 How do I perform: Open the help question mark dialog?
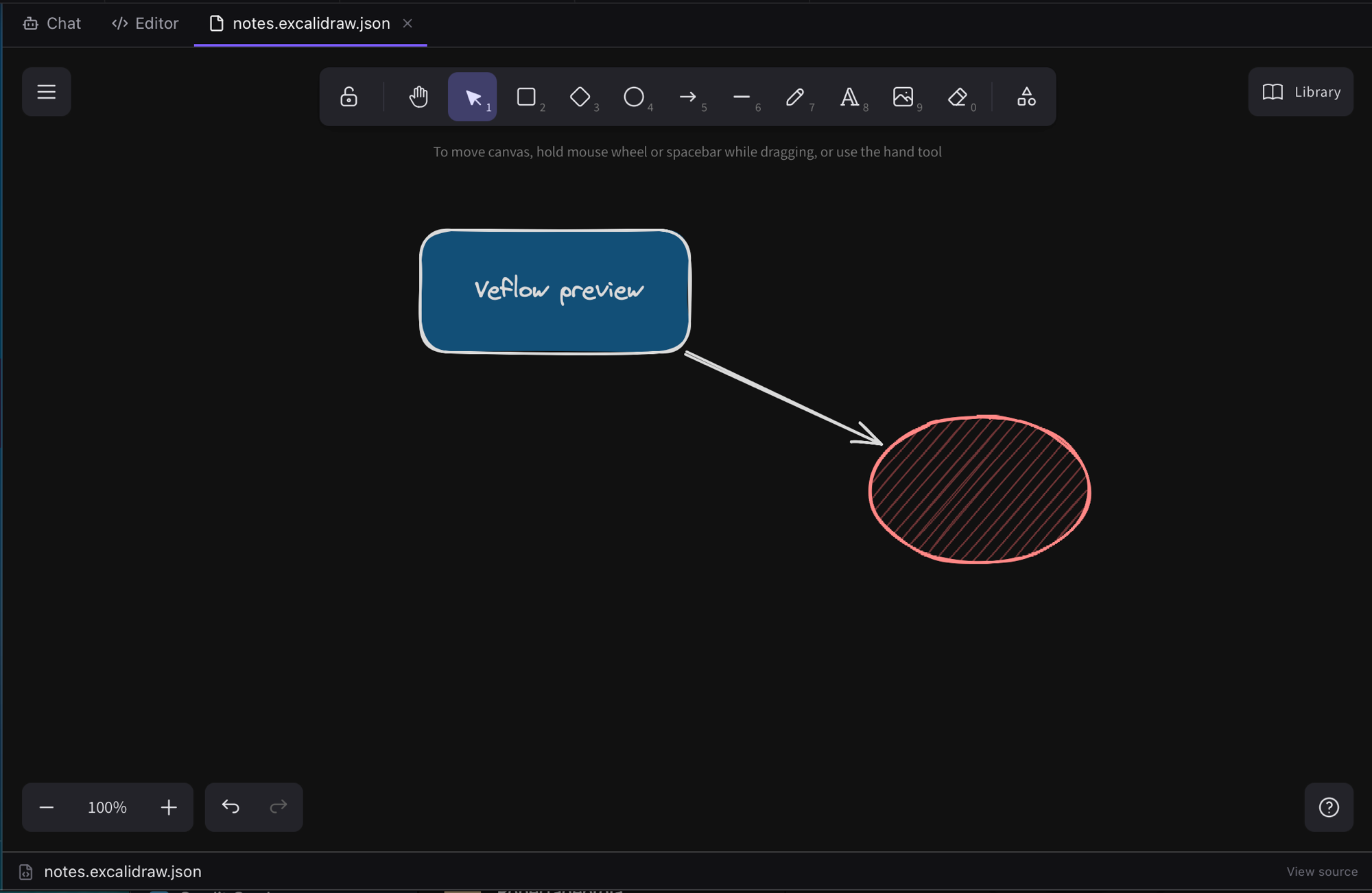(1329, 807)
